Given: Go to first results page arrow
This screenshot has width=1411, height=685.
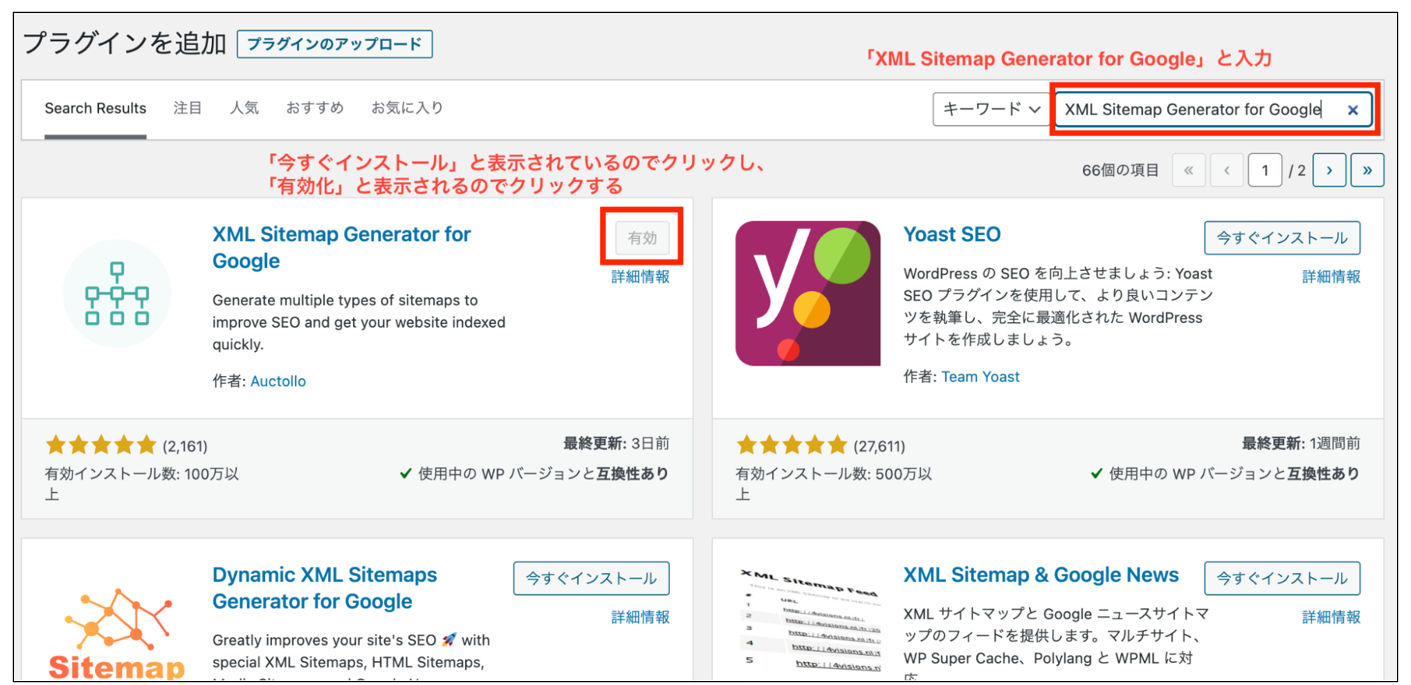Looking at the screenshot, I should coord(1188,171).
